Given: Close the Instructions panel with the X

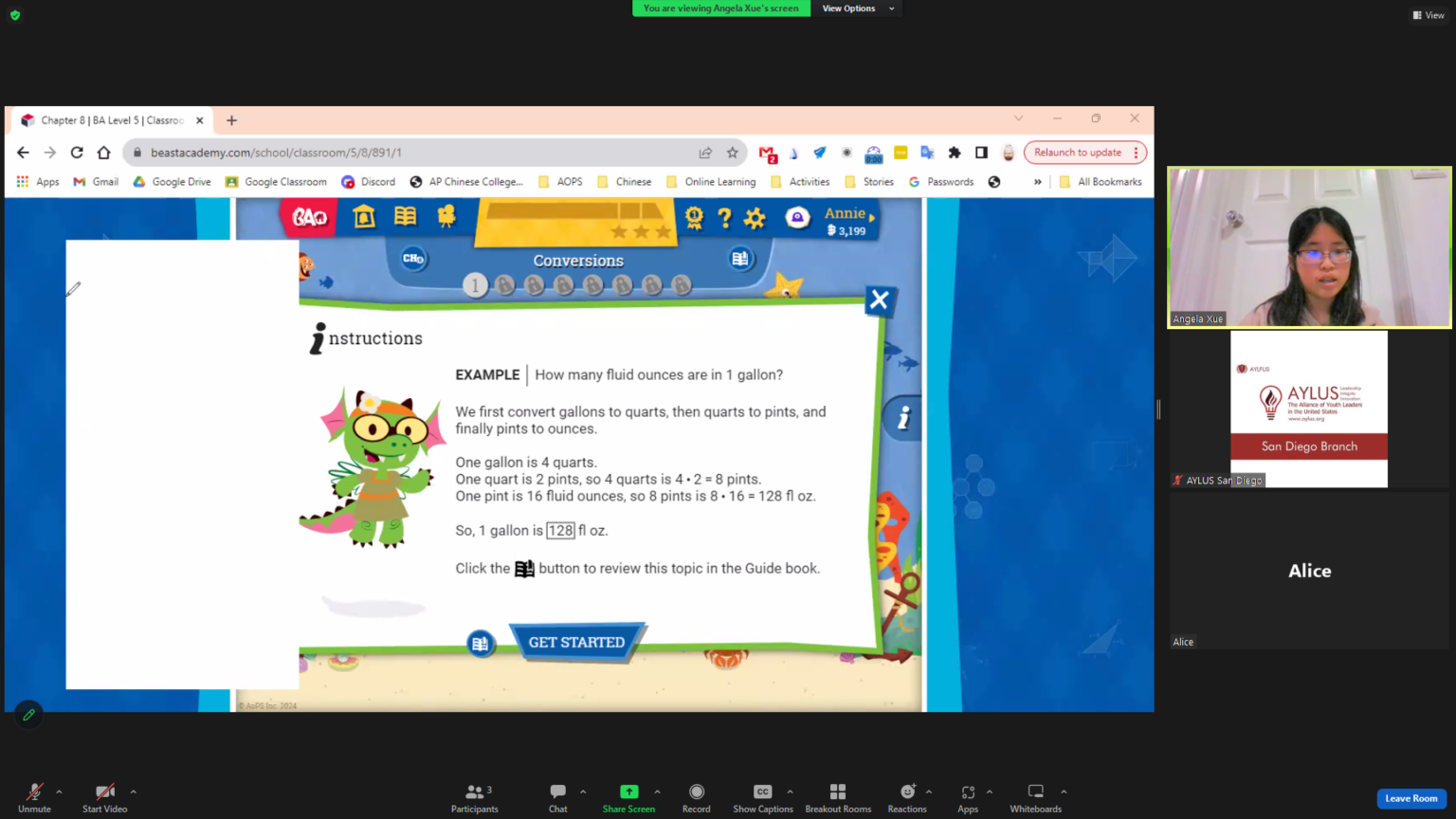Looking at the screenshot, I should tap(879, 300).
